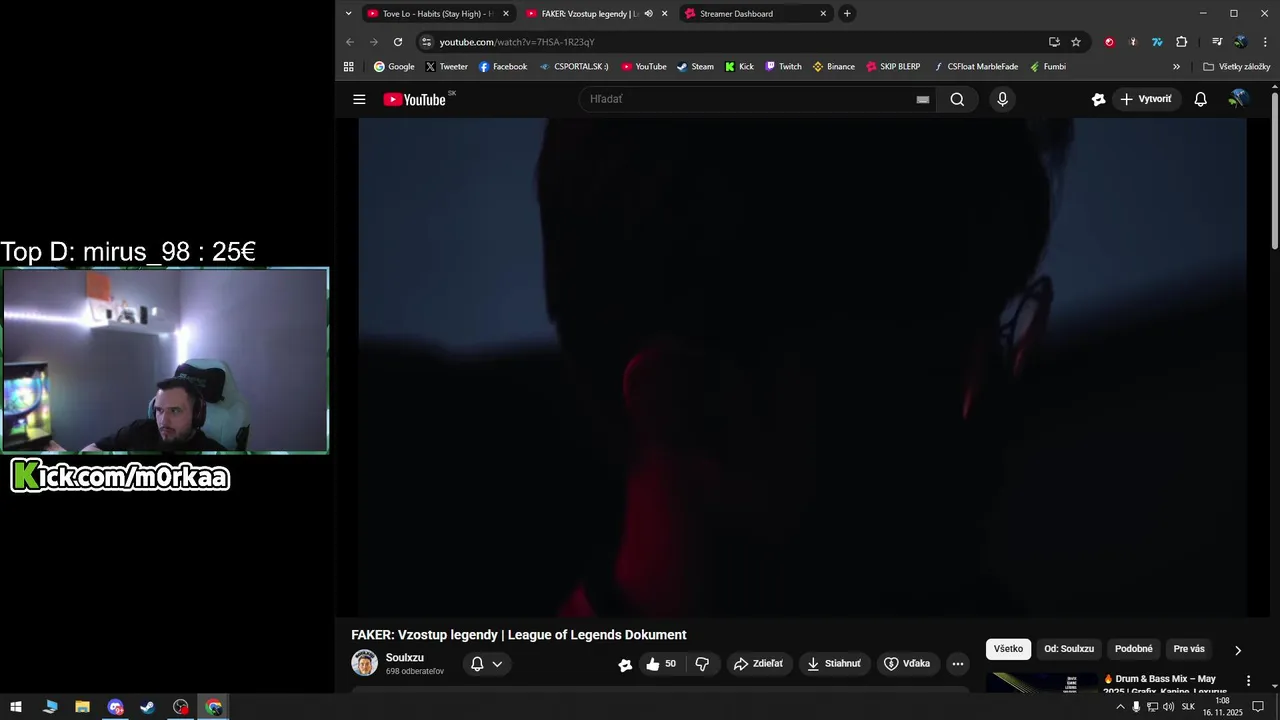Image resolution: width=1280 pixels, height=720 pixels.
Task: Like the video with thumbs-up button
Action: (661, 664)
